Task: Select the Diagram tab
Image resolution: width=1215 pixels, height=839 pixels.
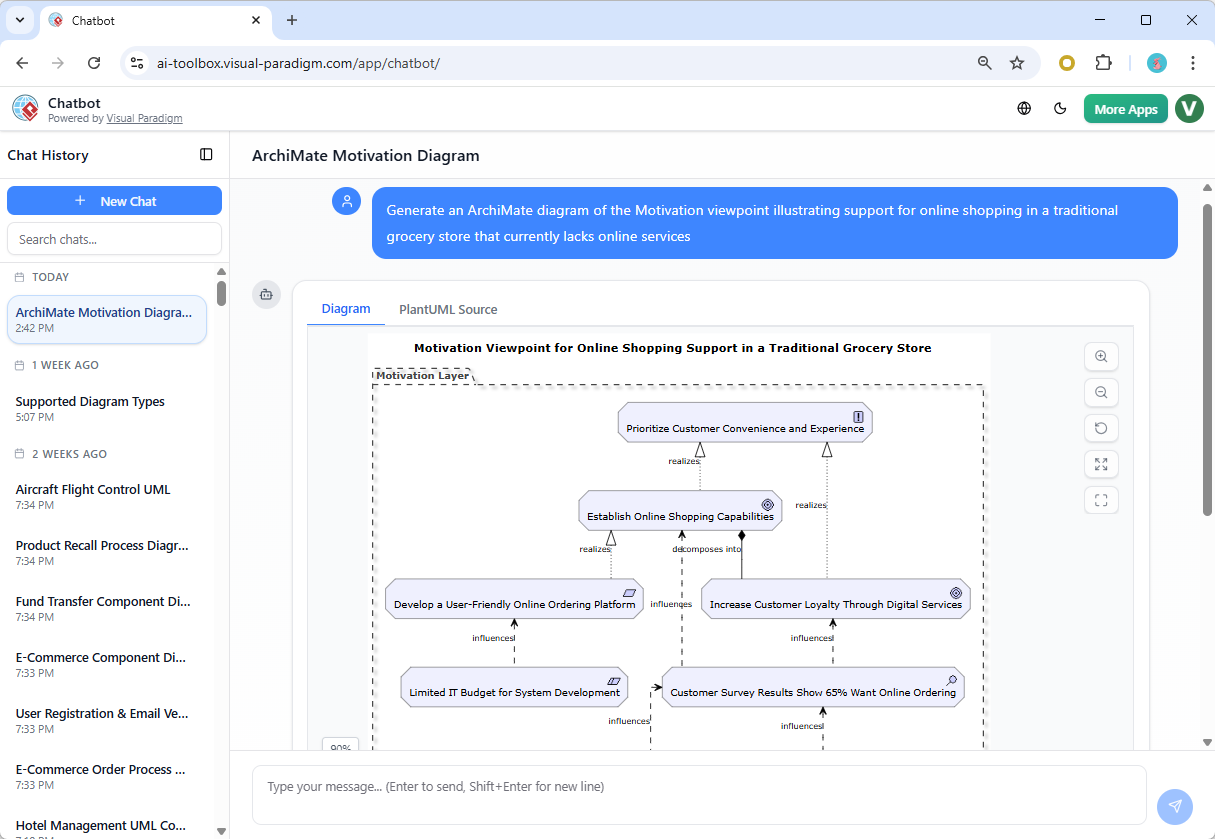Action: [345, 309]
